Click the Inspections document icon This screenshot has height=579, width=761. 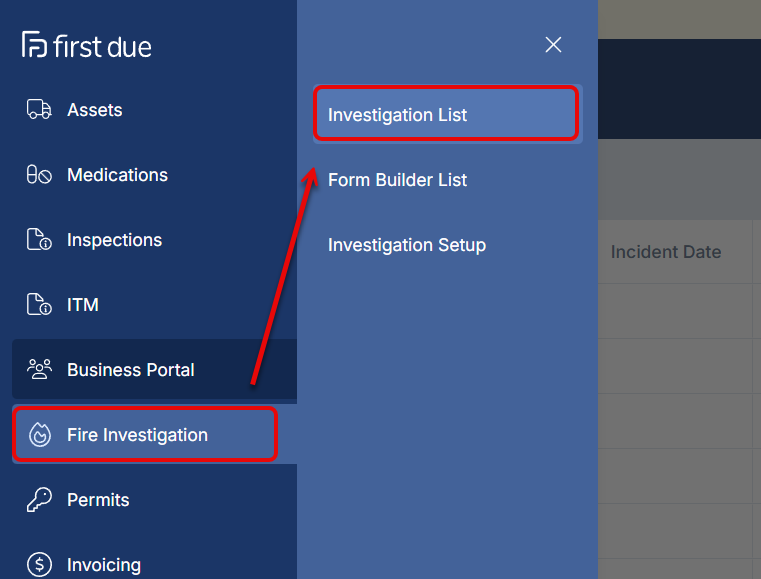coord(39,239)
